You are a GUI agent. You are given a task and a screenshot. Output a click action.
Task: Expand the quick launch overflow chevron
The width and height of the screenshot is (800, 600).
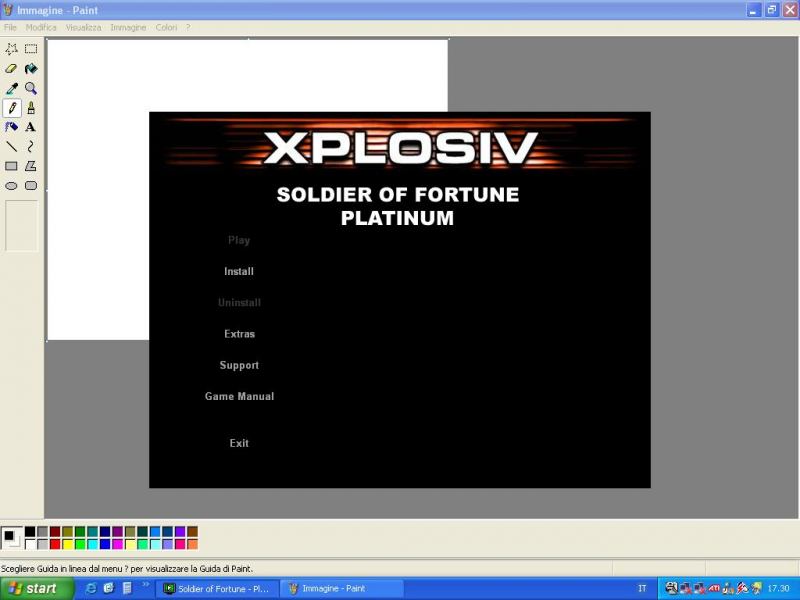145,584
